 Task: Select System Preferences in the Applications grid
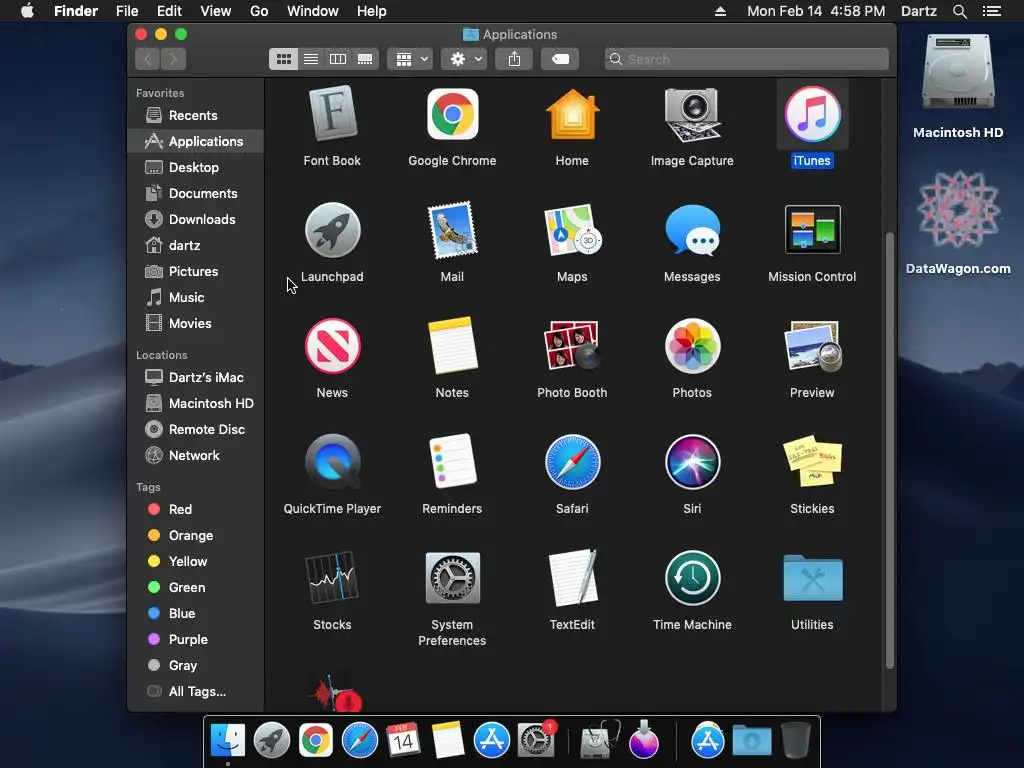point(452,578)
